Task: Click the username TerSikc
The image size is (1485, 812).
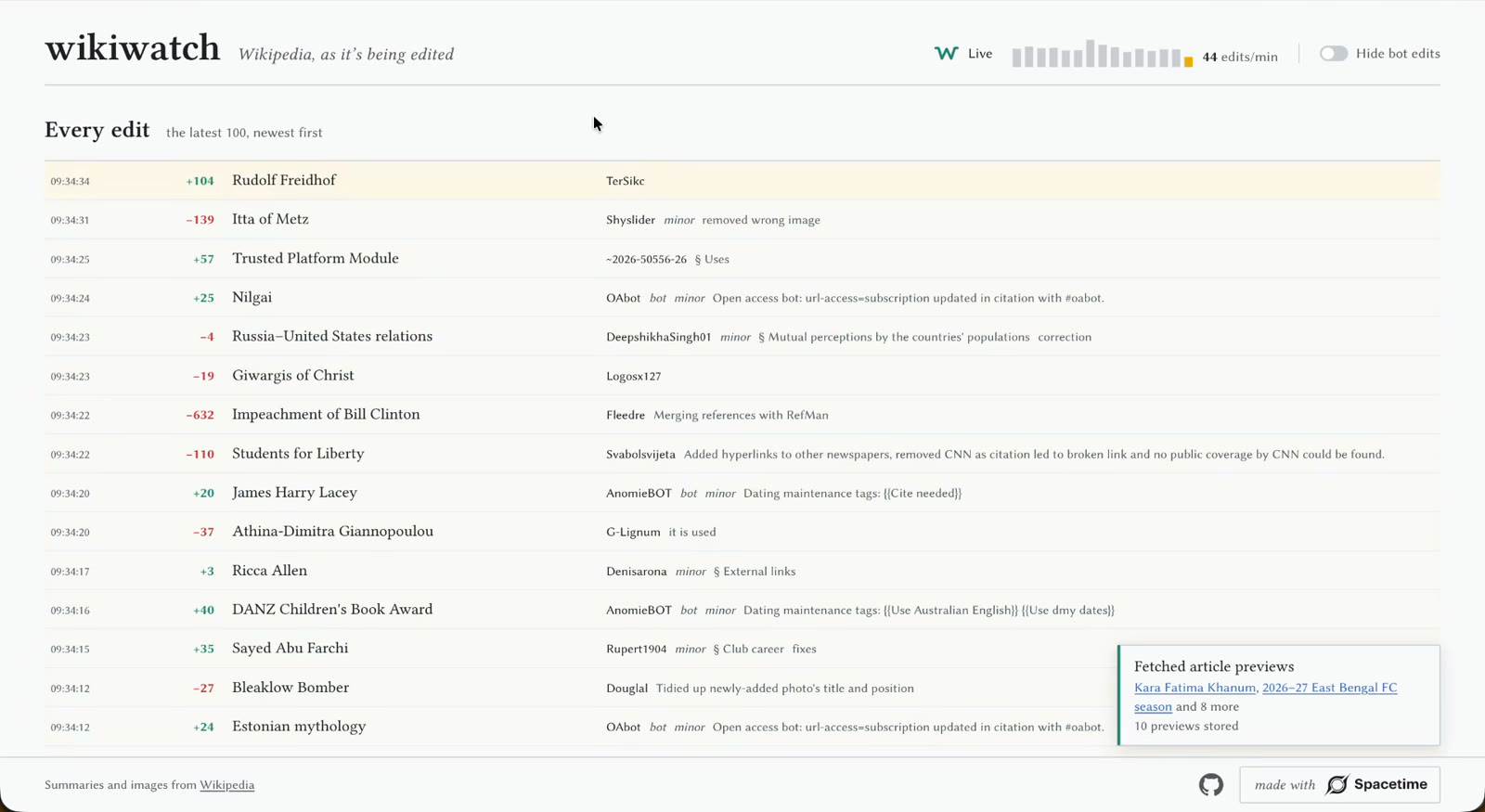Action: [x=625, y=181]
